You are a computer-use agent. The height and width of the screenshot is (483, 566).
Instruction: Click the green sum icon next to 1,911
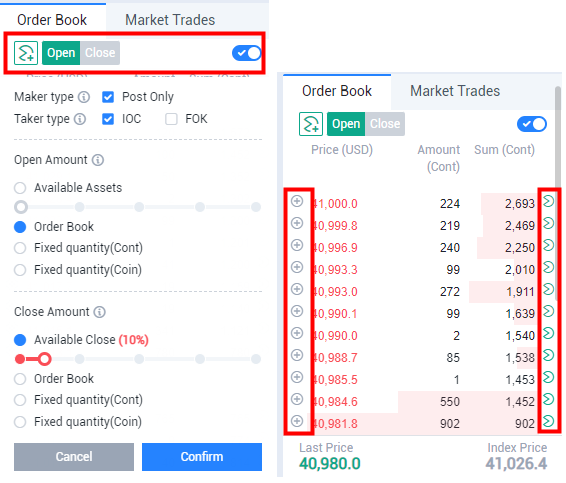[548, 289]
